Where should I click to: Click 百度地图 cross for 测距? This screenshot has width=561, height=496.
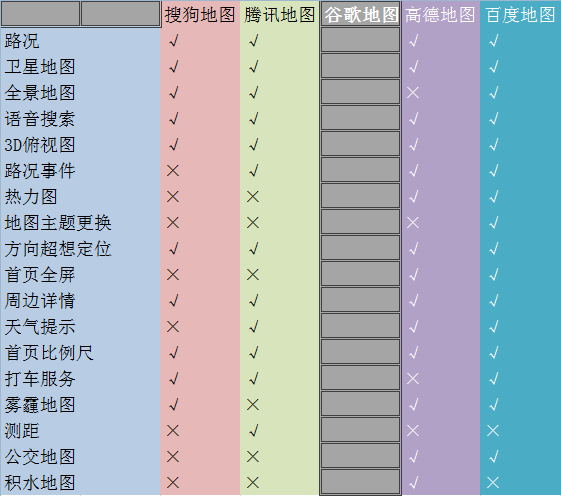click(493, 431)
